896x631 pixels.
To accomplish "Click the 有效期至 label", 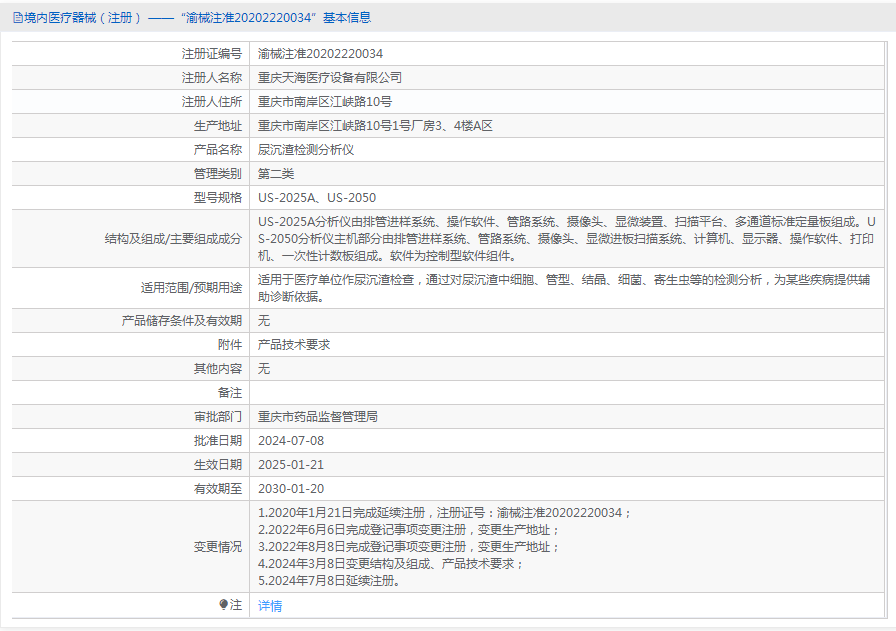I will 218,489.
